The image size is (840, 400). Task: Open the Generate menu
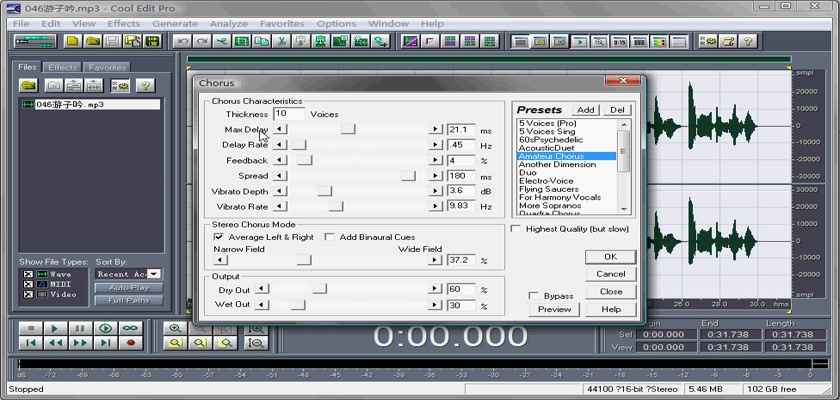point(175,24)
